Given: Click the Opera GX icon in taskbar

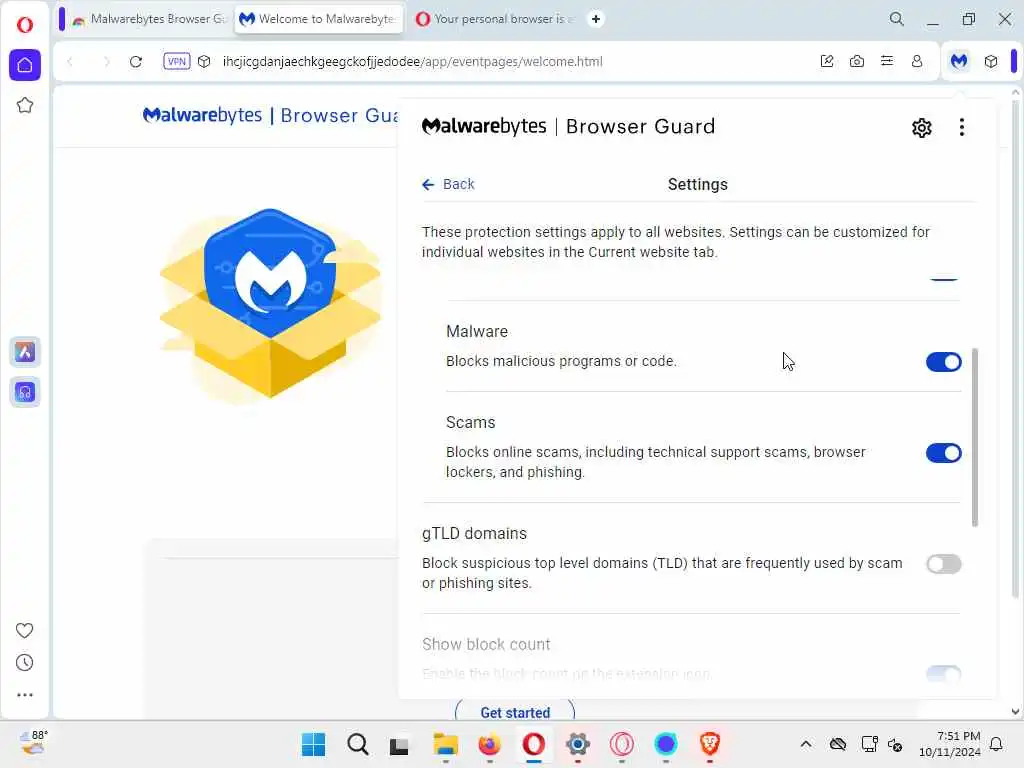Looking at the screenshot, I should point(622,744).
